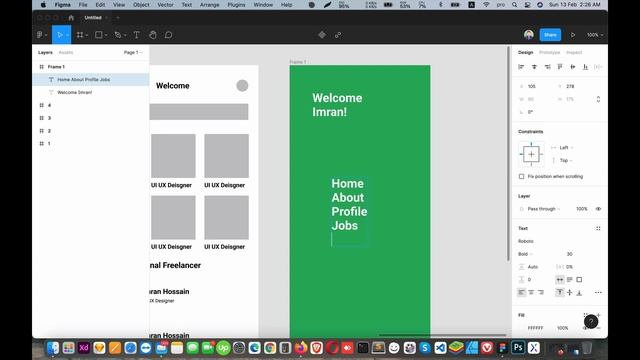The image size is (640, 360).
Task: Click the Create component icon
Action: click(x=322, y=35)
